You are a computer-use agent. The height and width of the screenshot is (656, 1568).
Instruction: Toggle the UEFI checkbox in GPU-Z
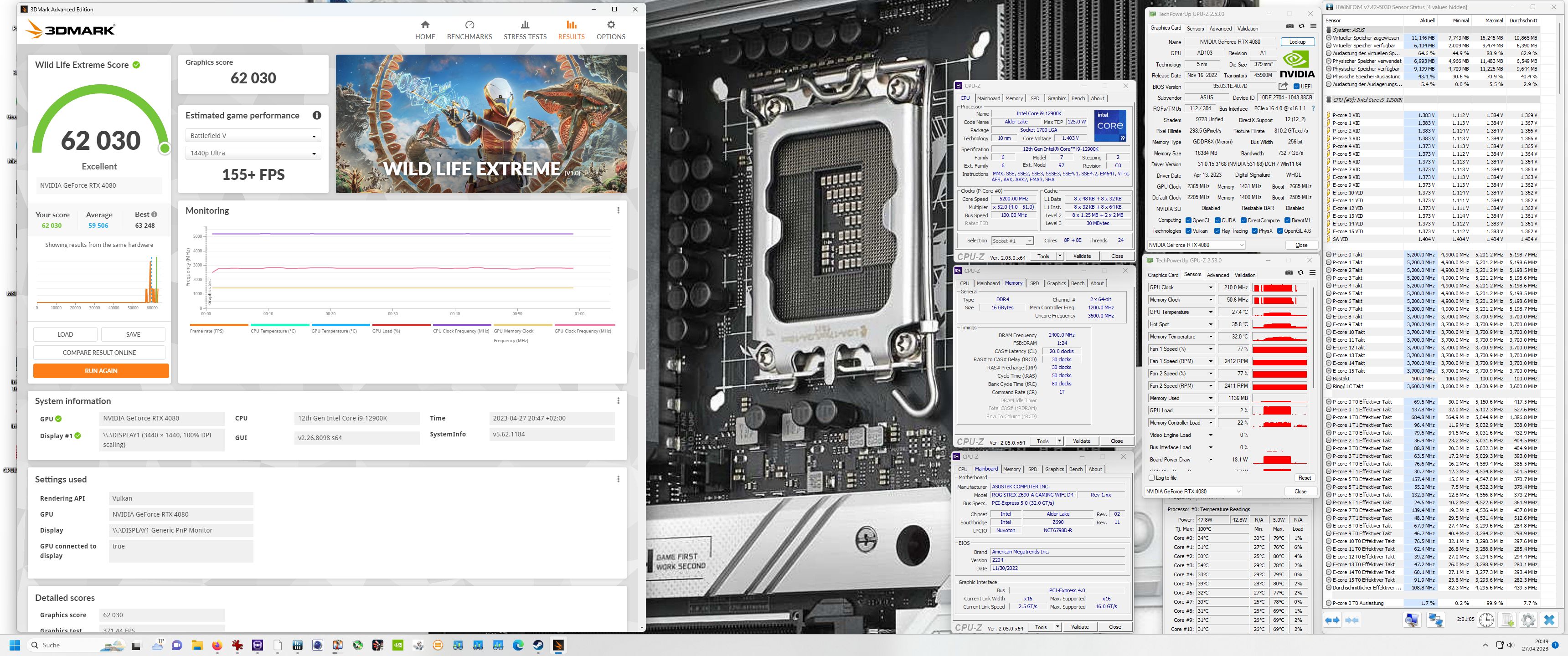click(1296, 87)
